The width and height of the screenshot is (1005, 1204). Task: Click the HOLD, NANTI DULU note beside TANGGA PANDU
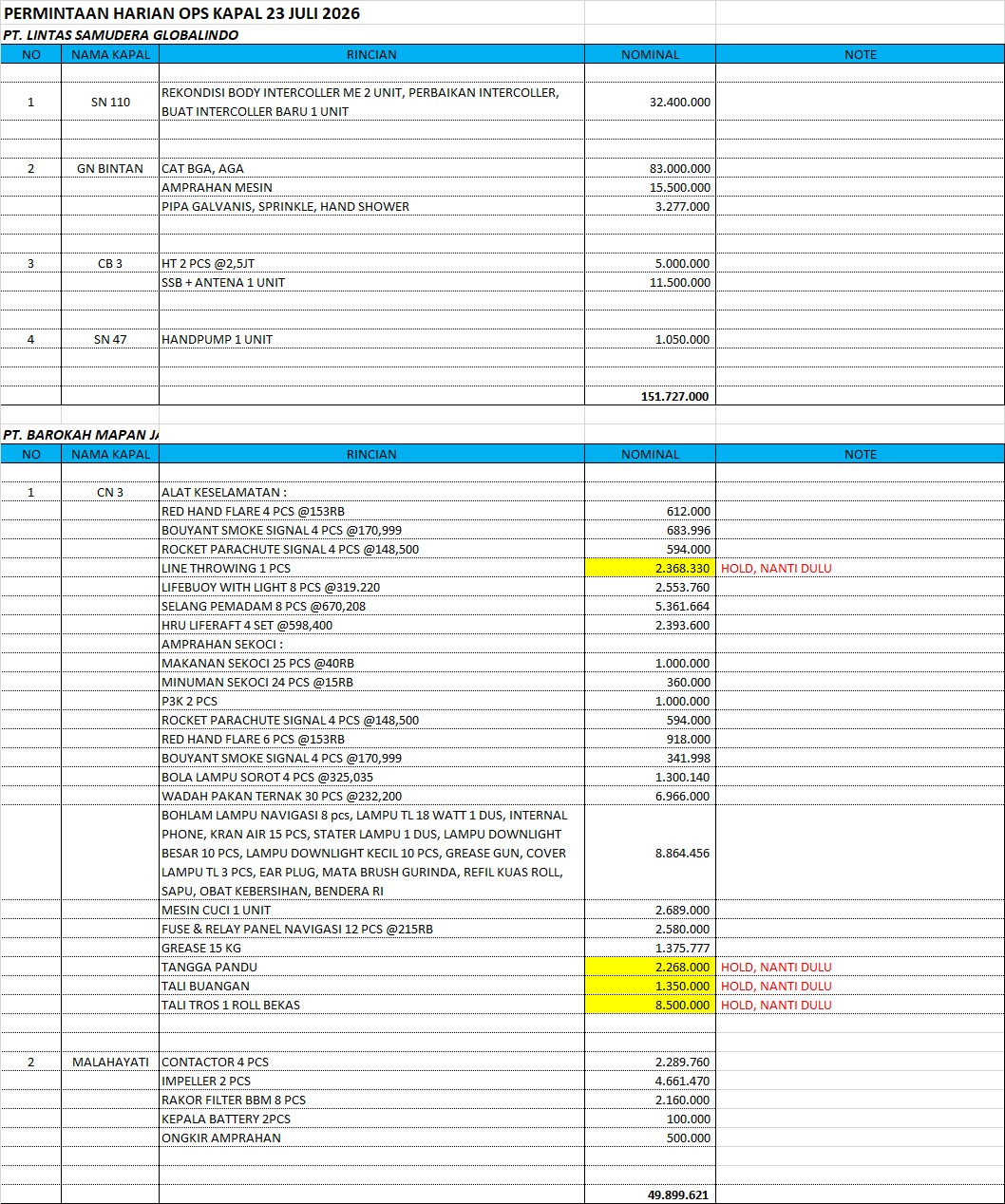pyautogui.click(x=776, y=967)
